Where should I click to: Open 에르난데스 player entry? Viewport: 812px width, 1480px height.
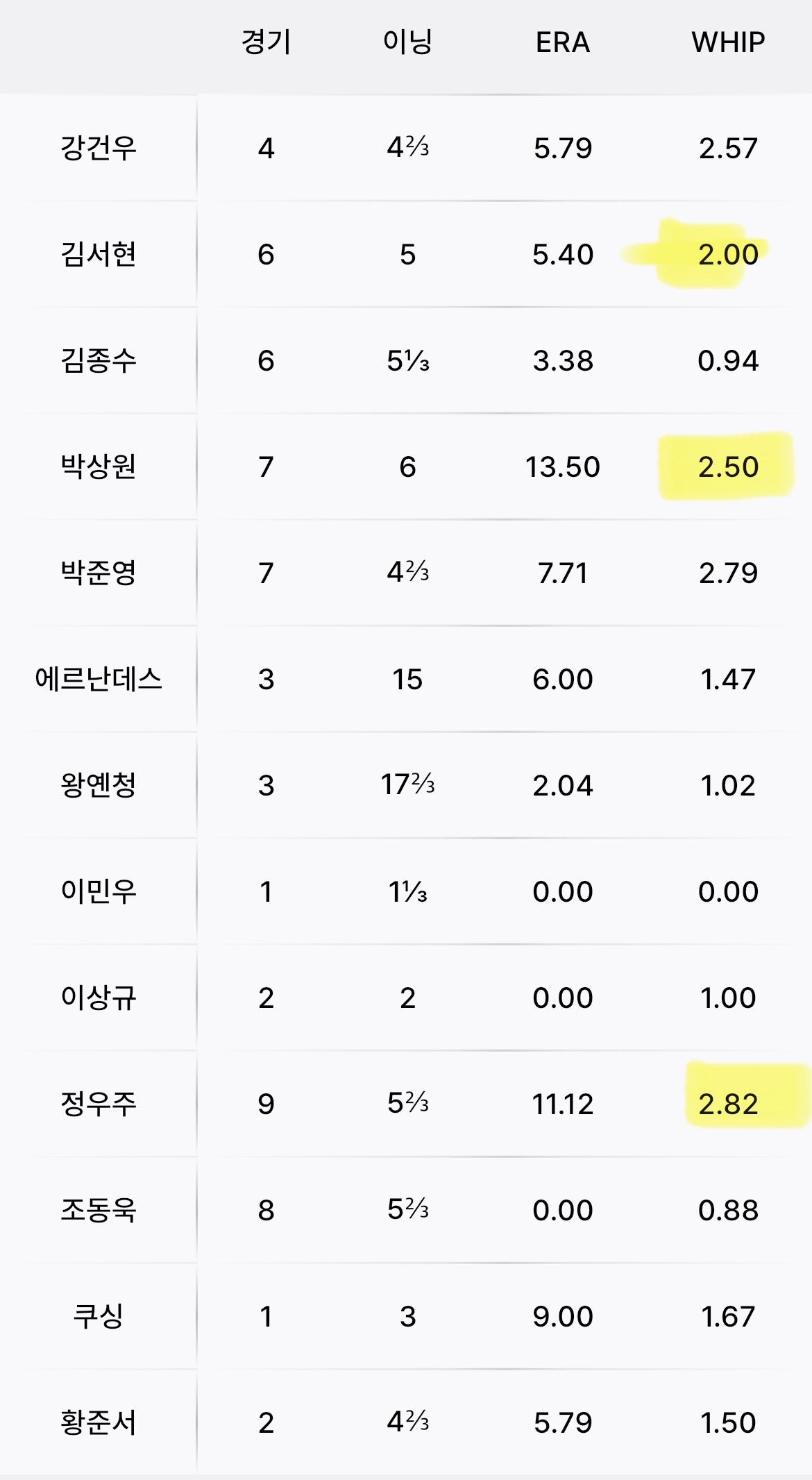[99, 679]
